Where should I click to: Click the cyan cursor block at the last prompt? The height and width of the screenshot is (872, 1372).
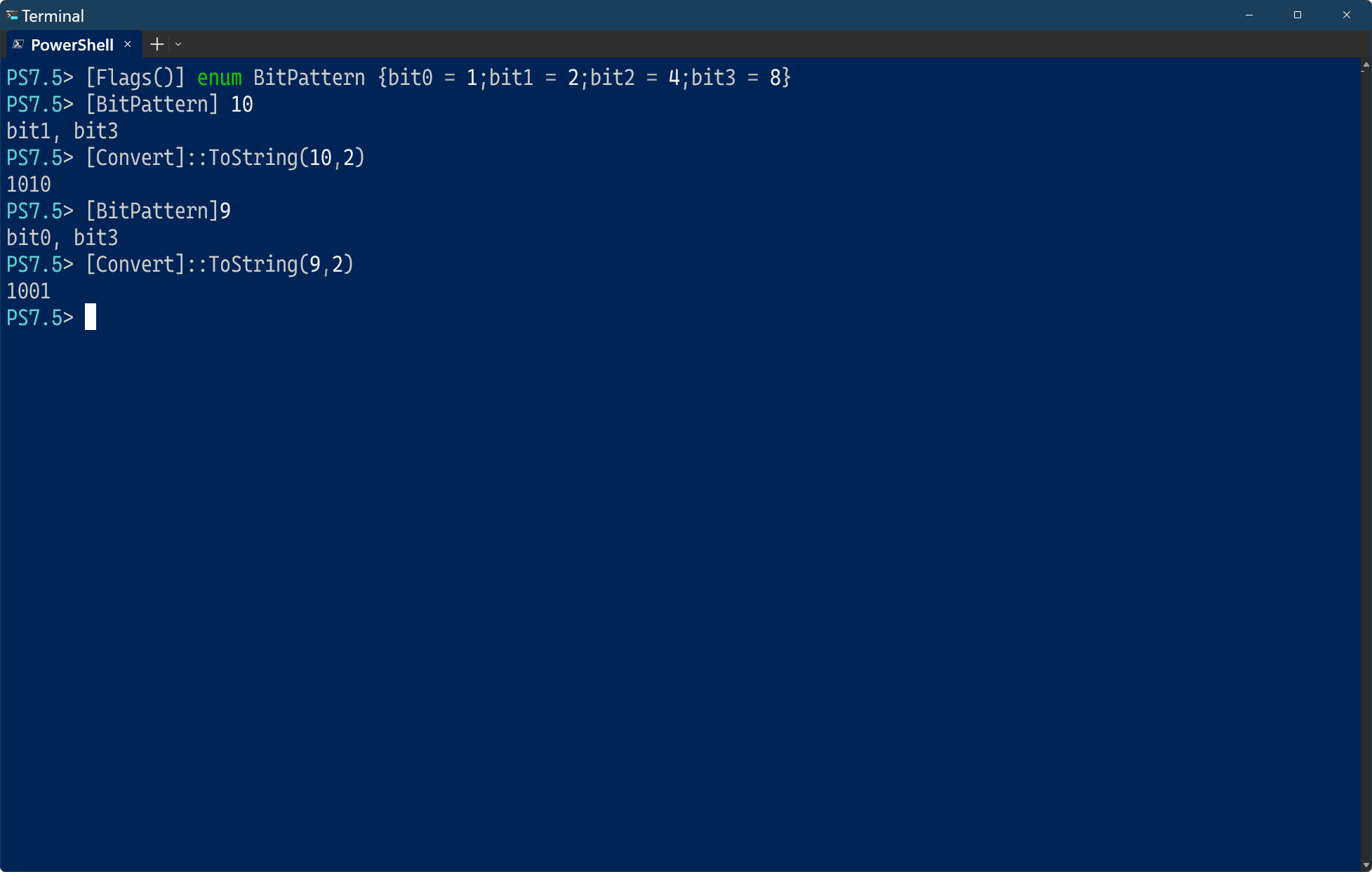91,317
